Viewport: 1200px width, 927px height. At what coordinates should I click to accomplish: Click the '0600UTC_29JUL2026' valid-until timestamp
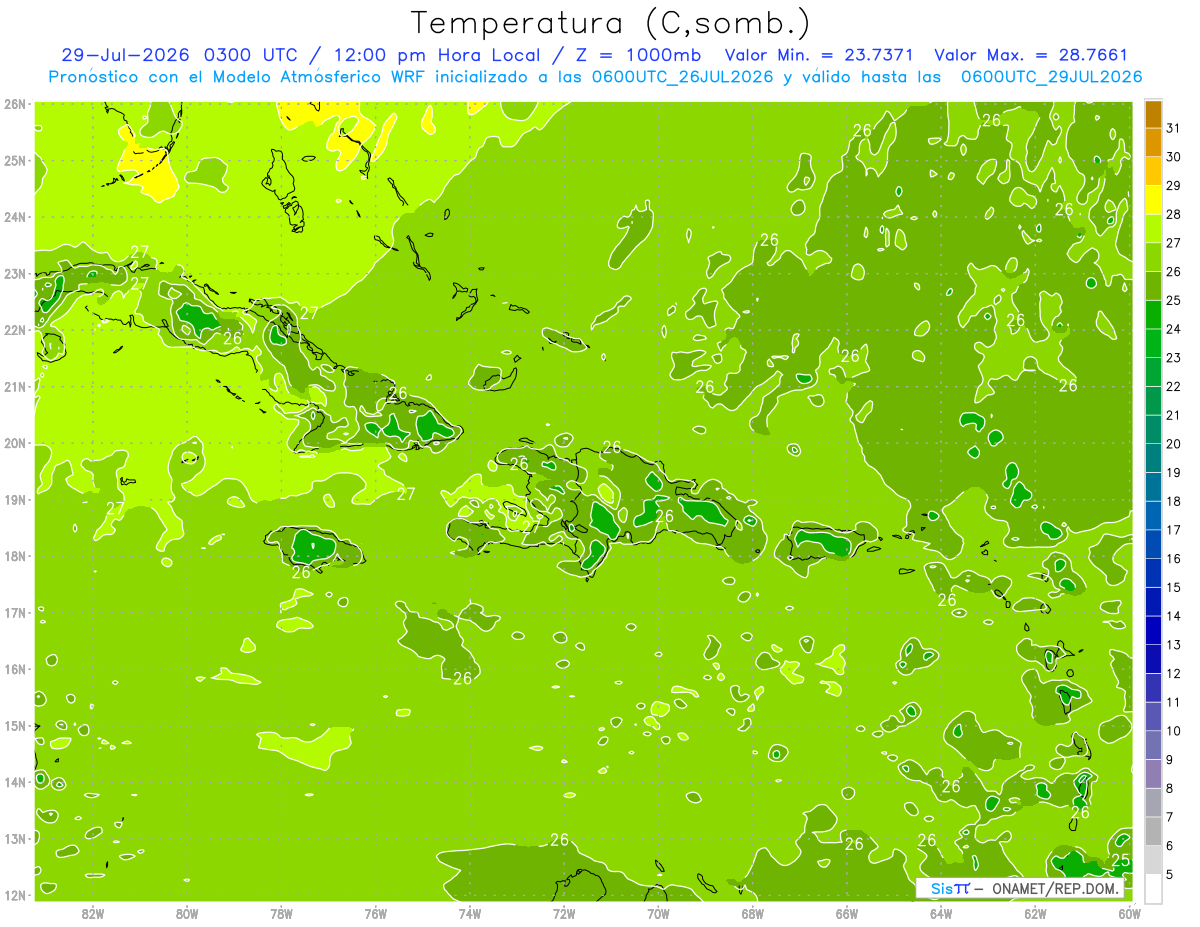click(1052, 77)
